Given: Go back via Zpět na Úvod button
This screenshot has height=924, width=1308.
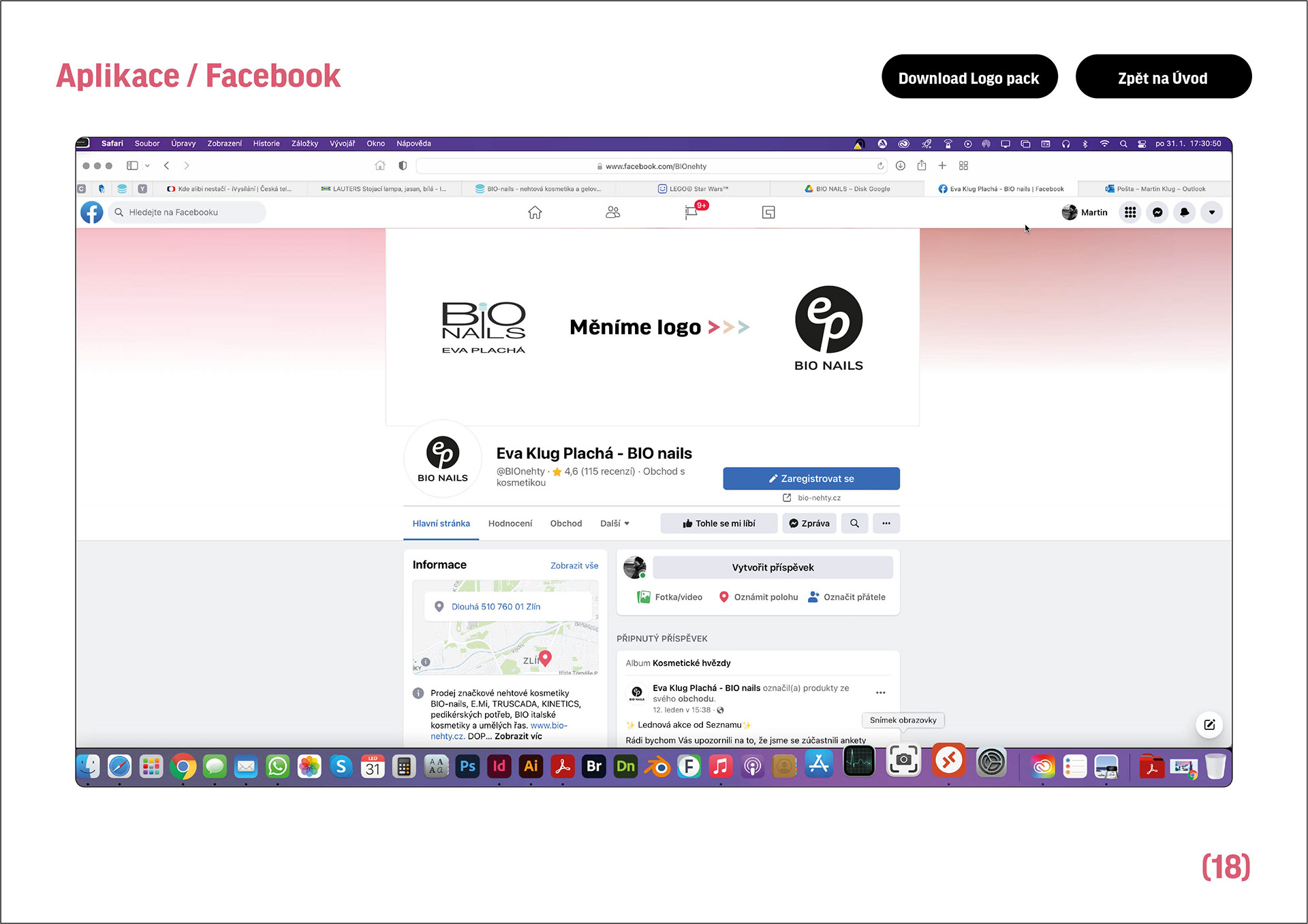Looking at the screenshot, I should coord(1163,76).
